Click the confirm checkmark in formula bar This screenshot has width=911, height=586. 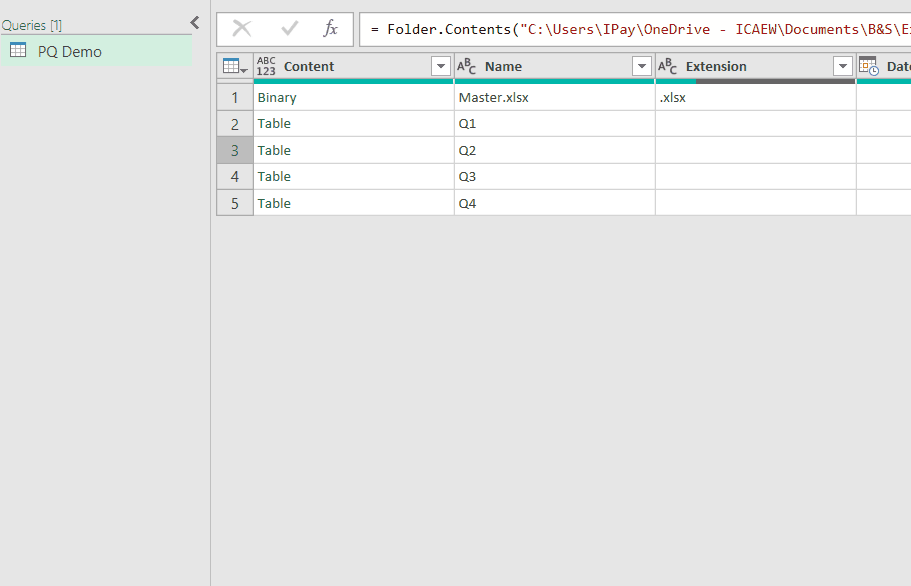[x=290, y=29]
